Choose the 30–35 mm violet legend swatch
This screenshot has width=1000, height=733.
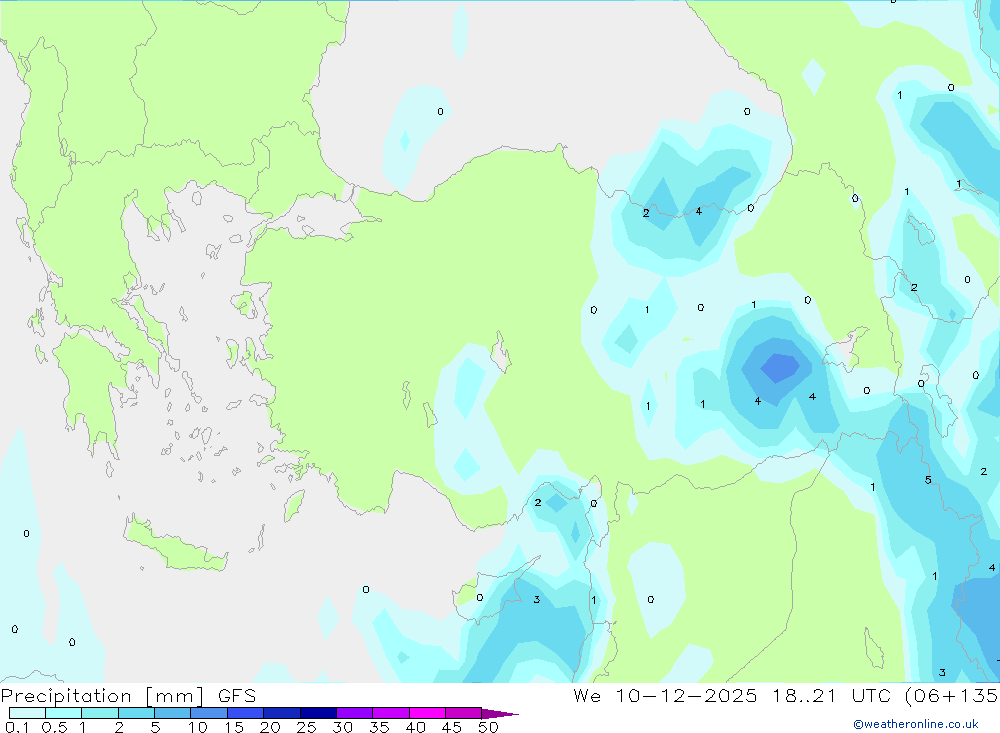pyautogui.click(x=355, y=713)
